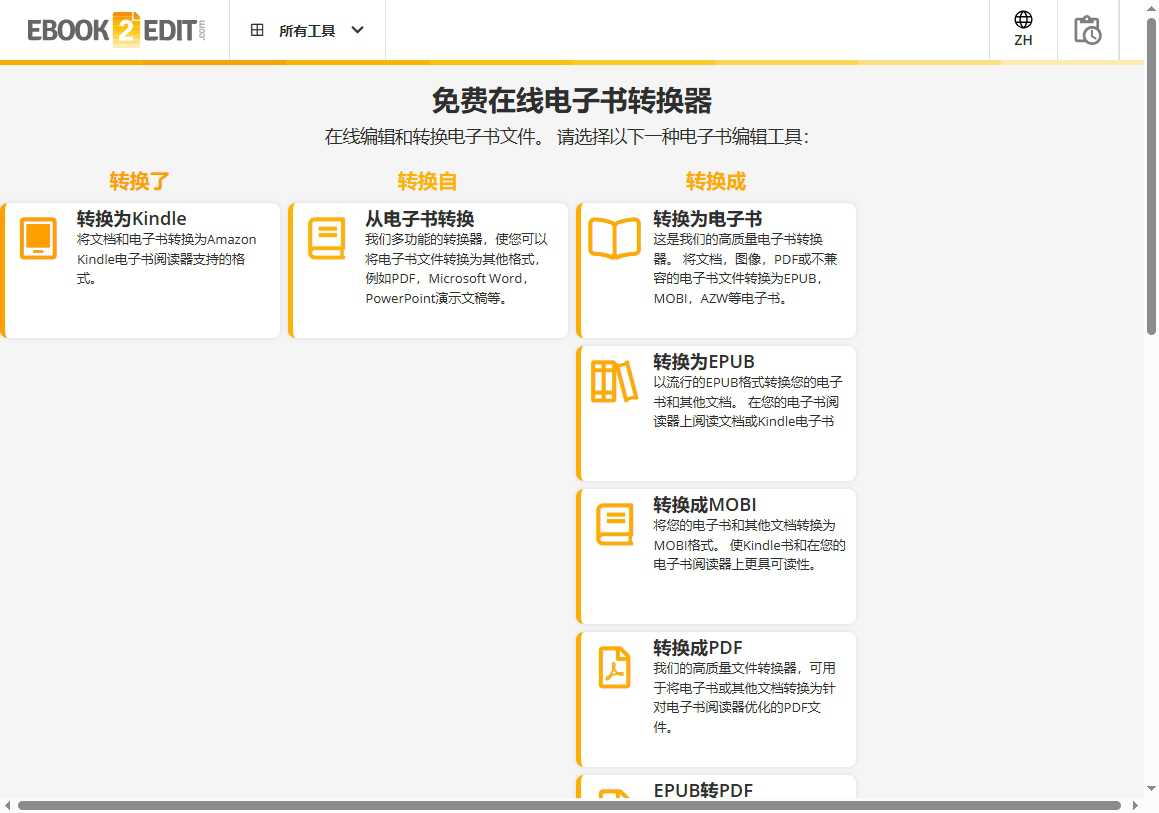Click the open-book icon for 转换为电子书
Viewport: 1159px width, 813px height.
(614, 238)
